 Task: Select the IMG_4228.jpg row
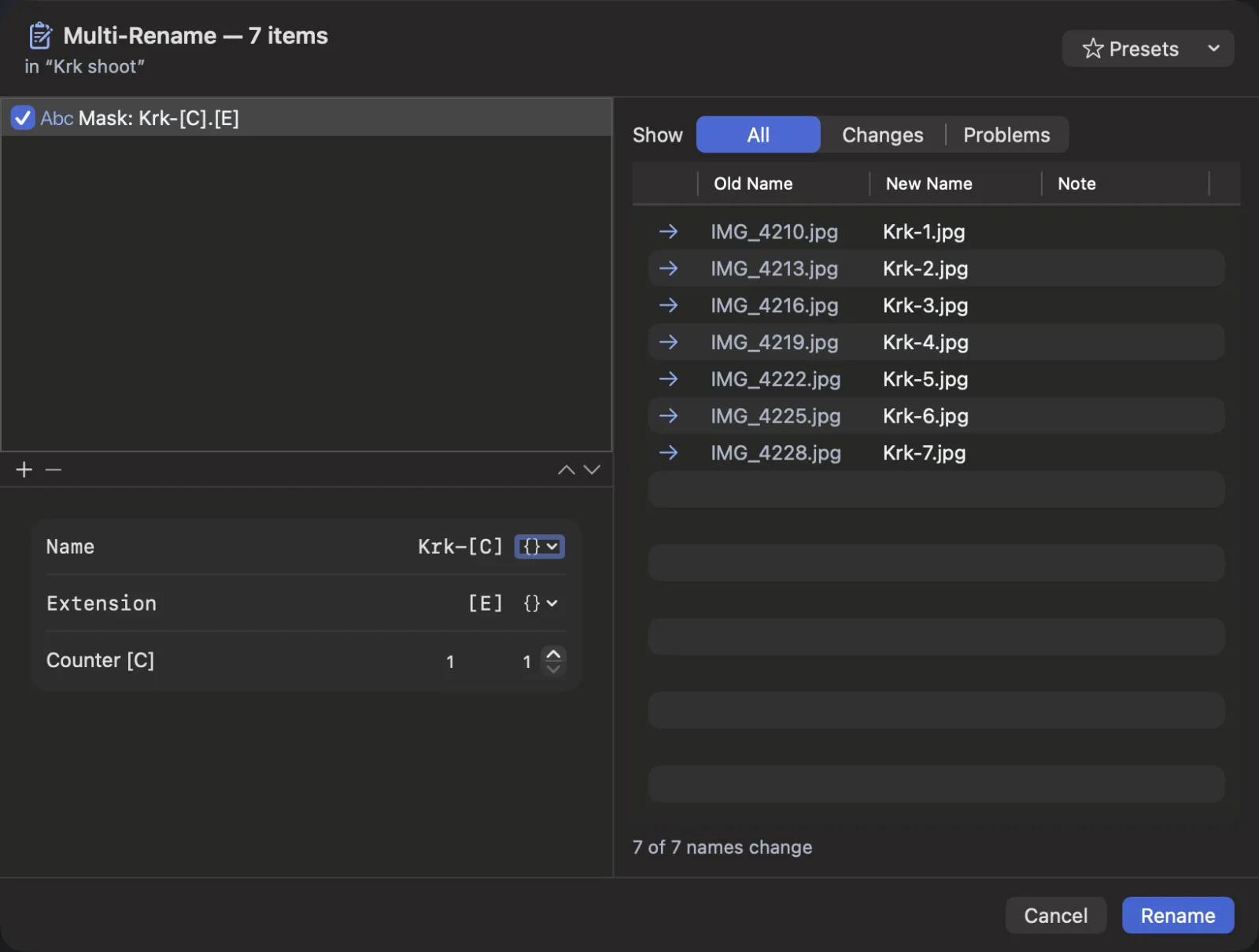(936, 452)
